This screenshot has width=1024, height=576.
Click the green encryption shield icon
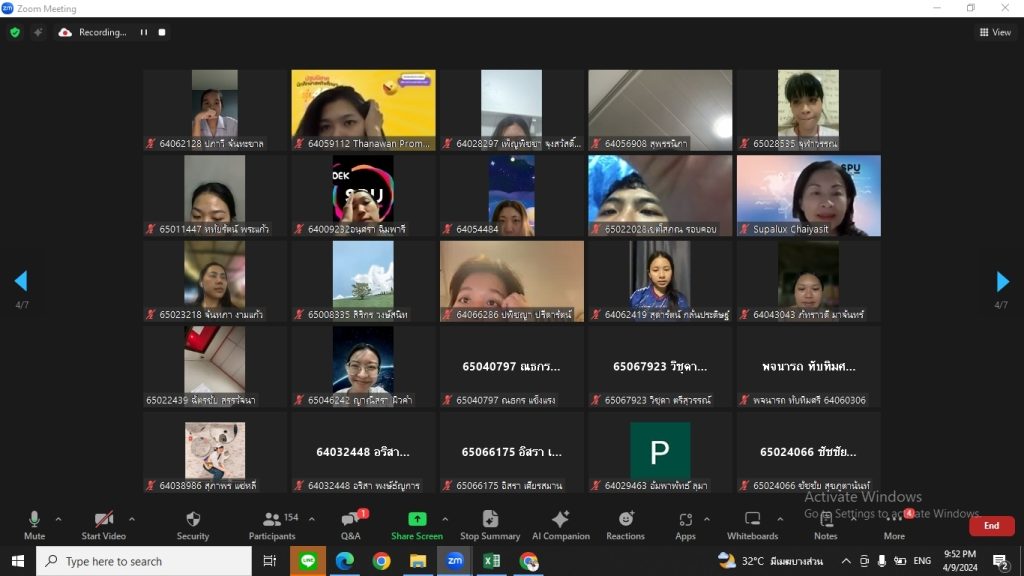[x=15, y=32]
